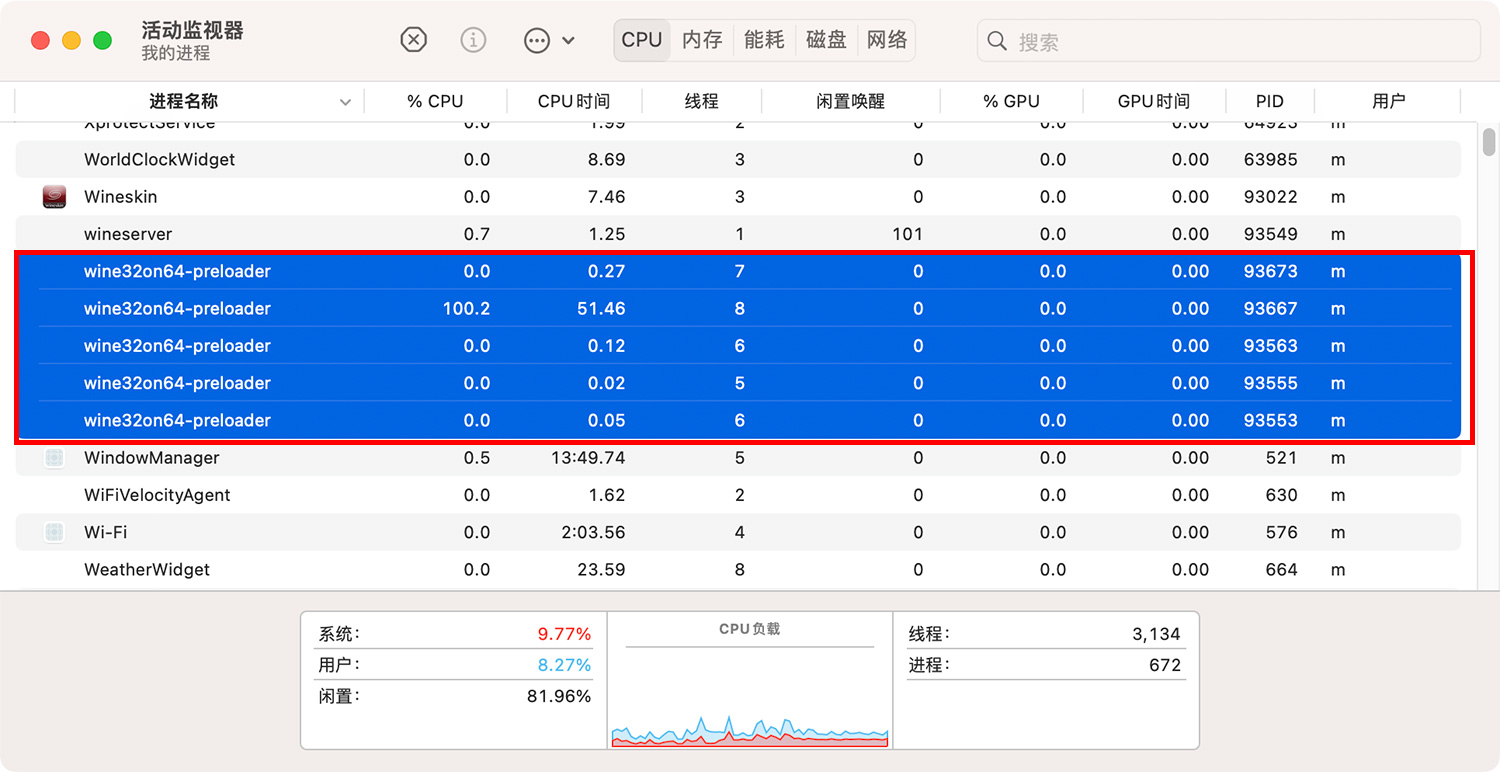The image size is (1500, 772).
Task: Select the Wi-Fi process icon
Action: [x=55, y=532]
